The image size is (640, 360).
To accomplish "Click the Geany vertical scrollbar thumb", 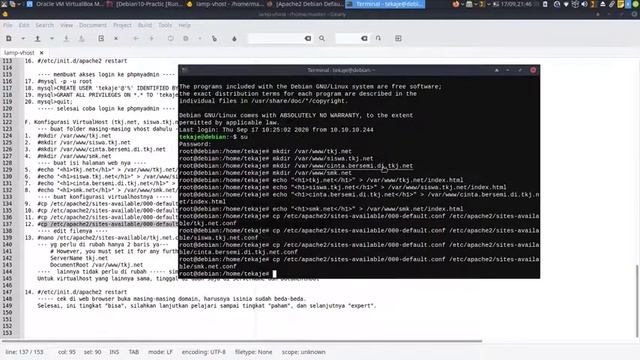I will 637,301.
